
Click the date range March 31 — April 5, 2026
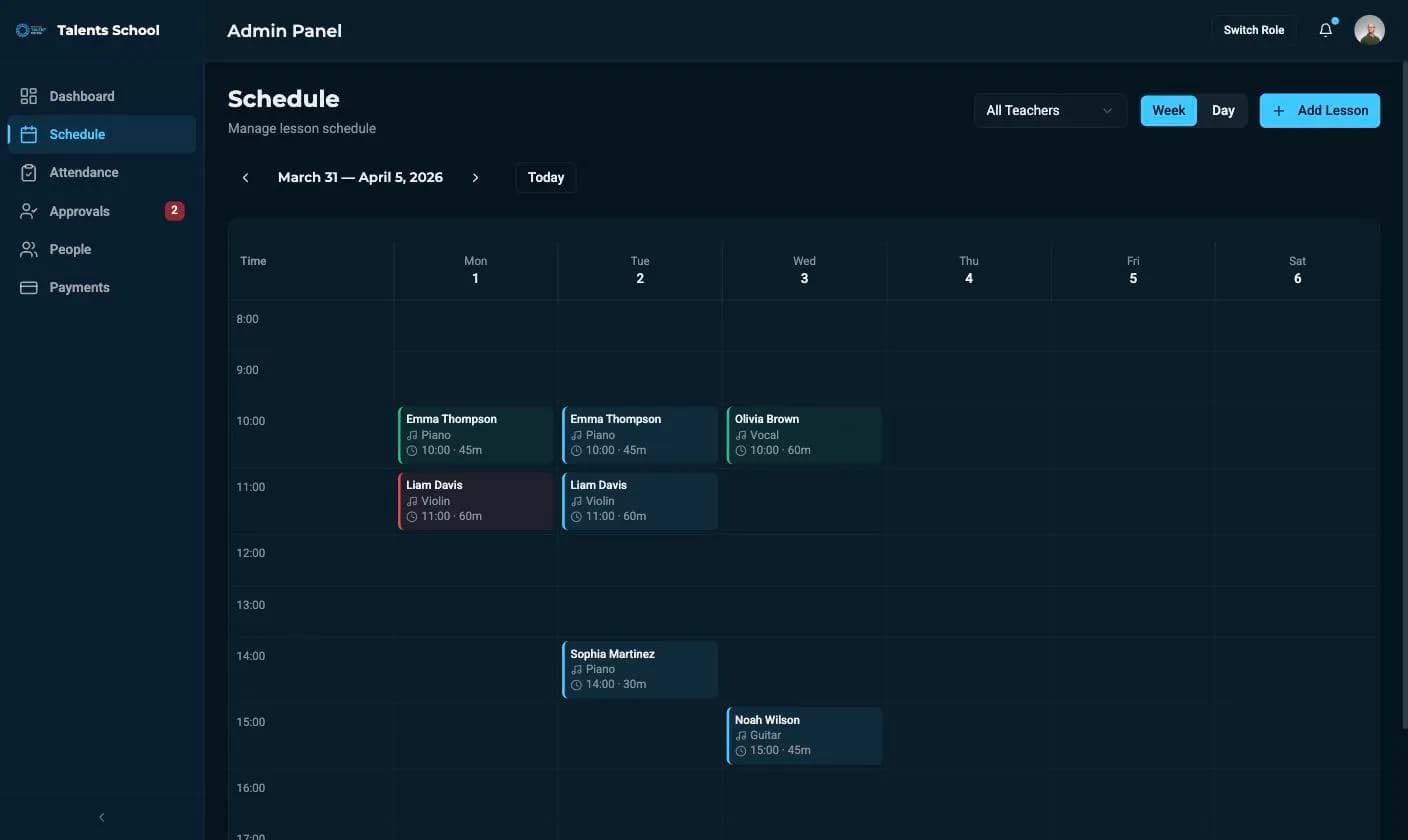coord(360,178)
